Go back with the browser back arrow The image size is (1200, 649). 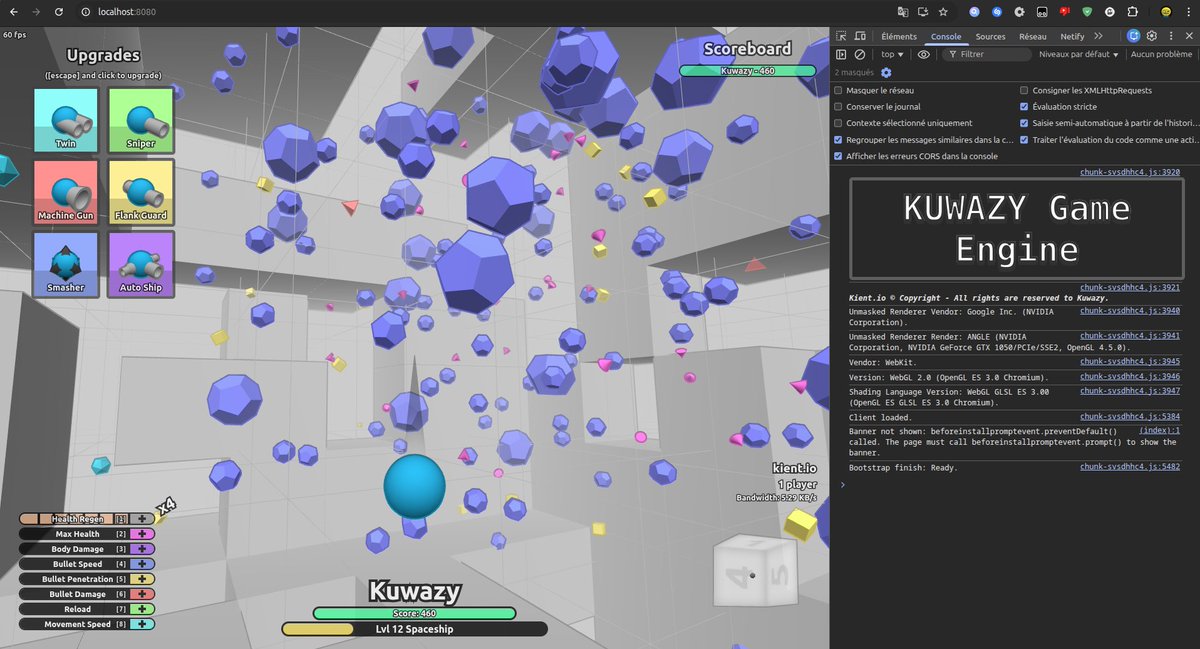(x=13, y=12)
